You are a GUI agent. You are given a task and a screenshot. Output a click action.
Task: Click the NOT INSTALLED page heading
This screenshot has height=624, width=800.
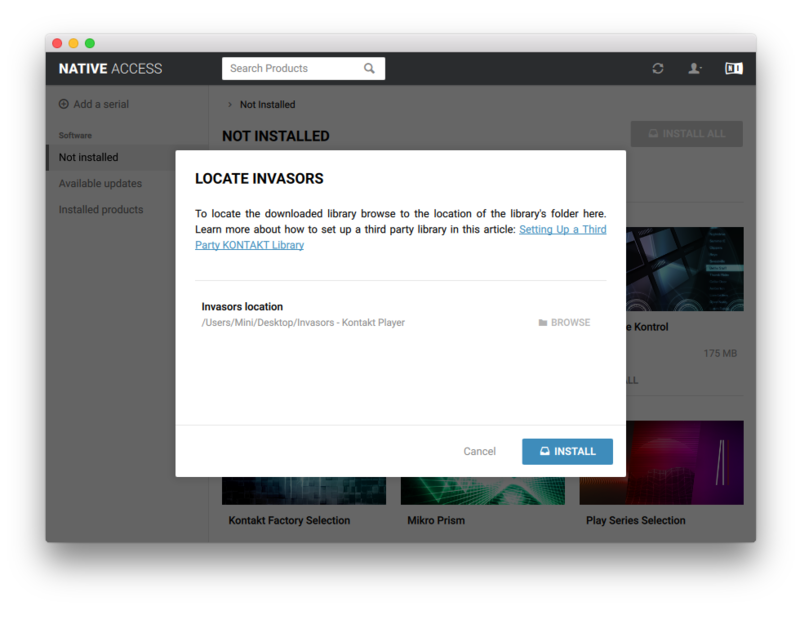[276, 136]
